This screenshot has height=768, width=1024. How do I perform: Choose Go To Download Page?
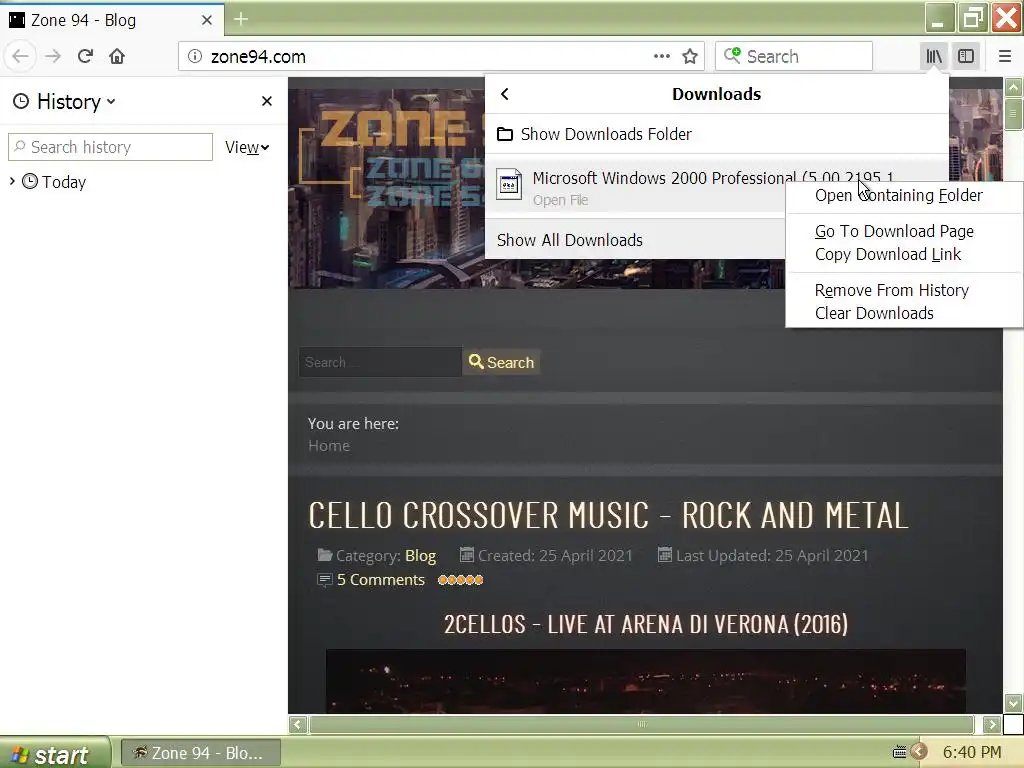[894, 231]
